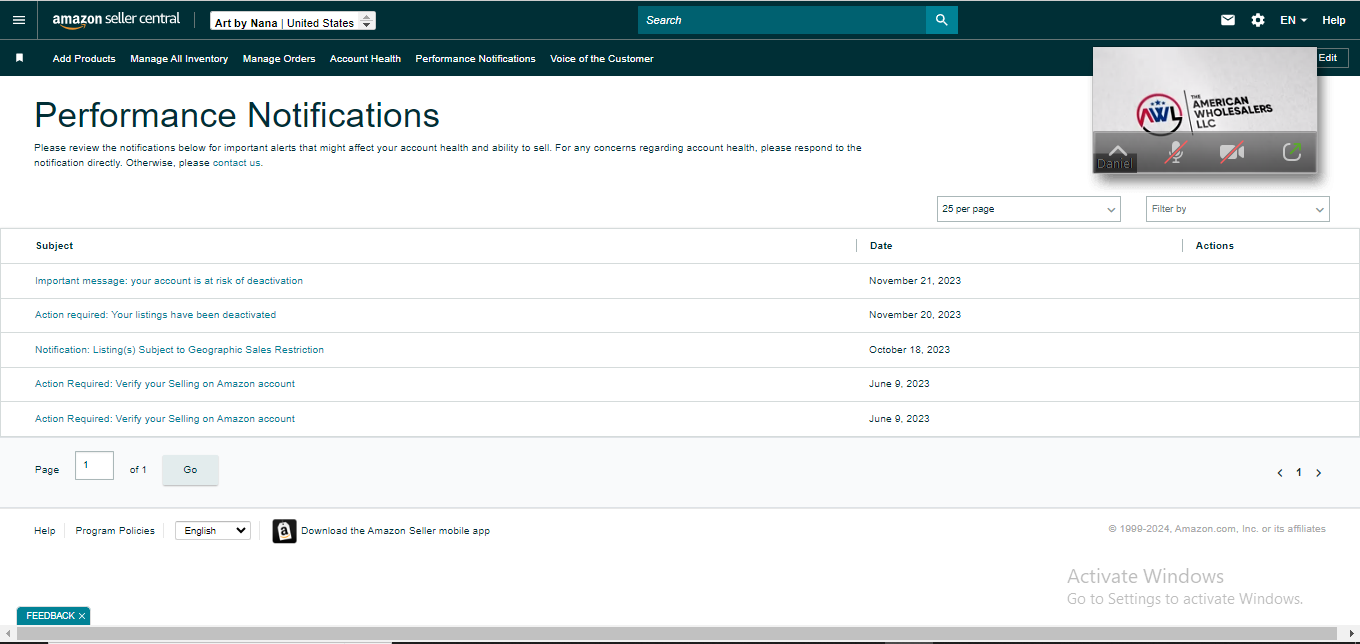
Task: Open the hamburger main menu
Action: 19,20
